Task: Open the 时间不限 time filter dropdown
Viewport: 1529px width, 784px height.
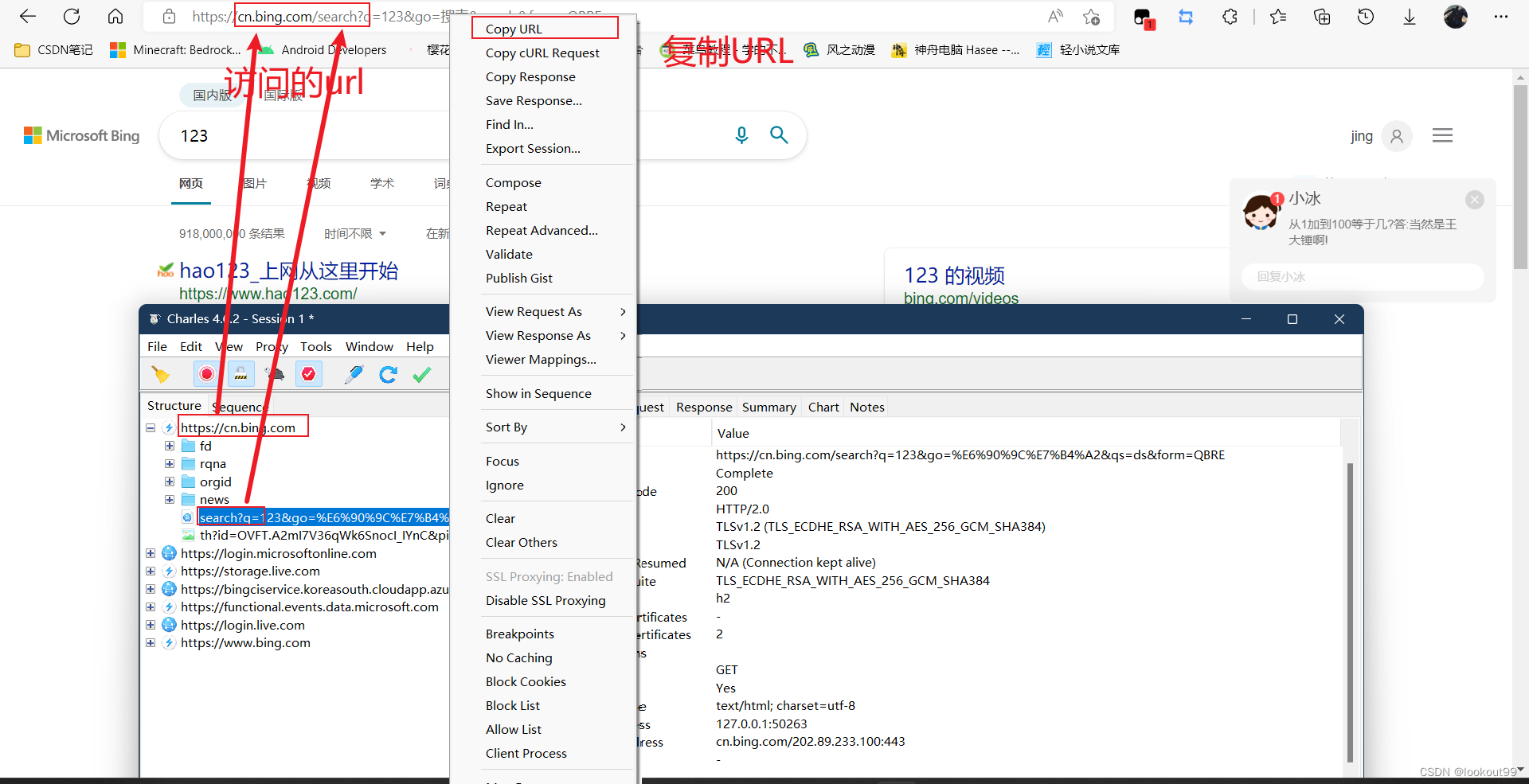Action: tap(355, 233)
